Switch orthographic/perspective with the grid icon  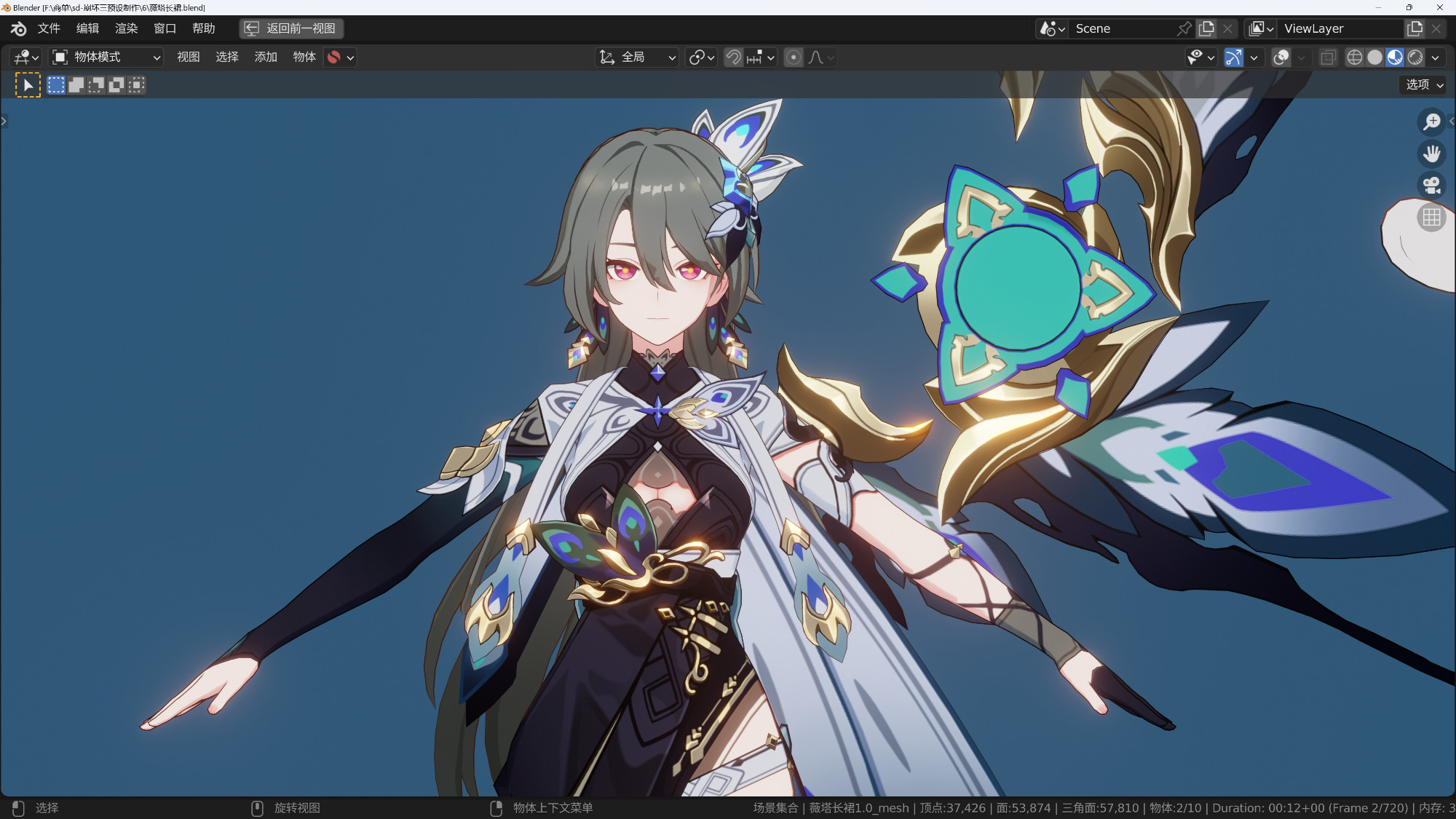tap(1431, 218)
